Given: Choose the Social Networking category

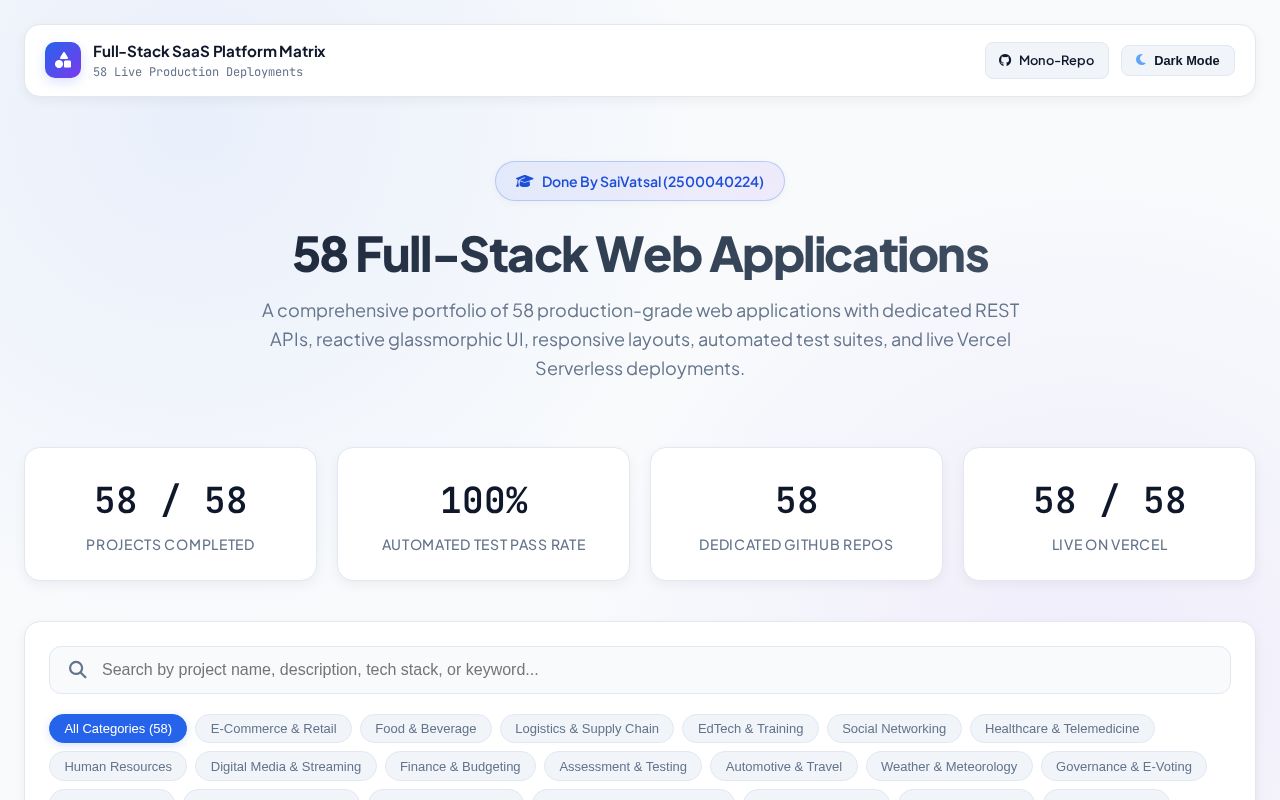Looking at the screenshot, I should tap(894, 728).
